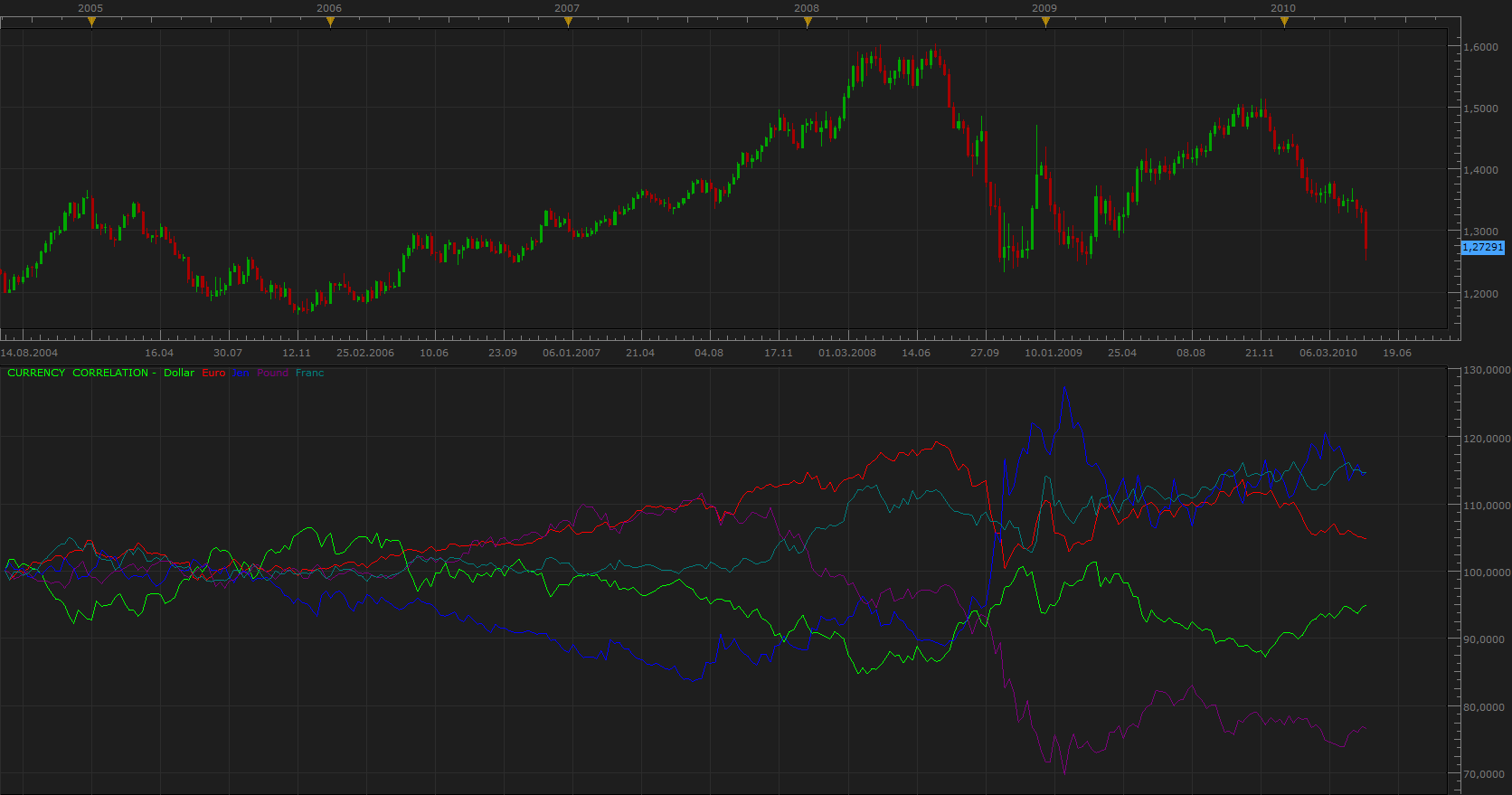Screen dimensions: 1512x795
Task: Select the current price label 1,27291
Action: pos(1483,247)
